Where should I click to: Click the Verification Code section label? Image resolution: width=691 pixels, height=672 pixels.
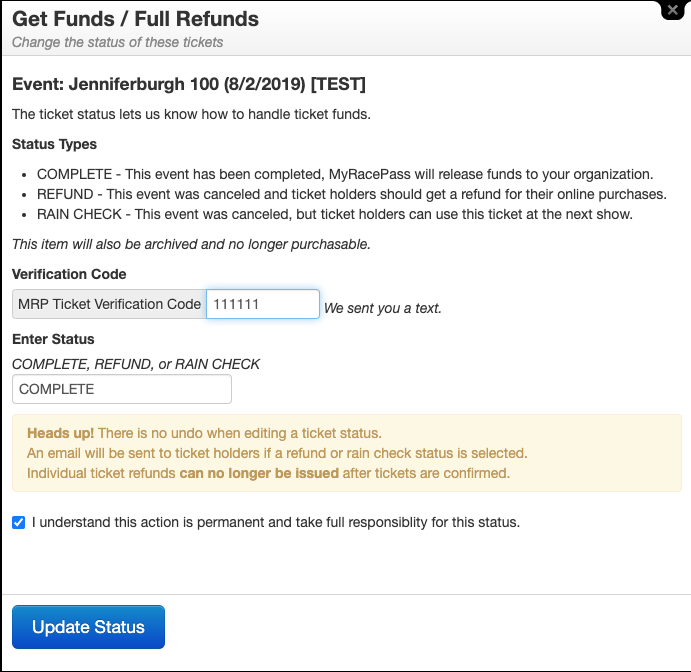pyautogui.click(x=69, y=274)
